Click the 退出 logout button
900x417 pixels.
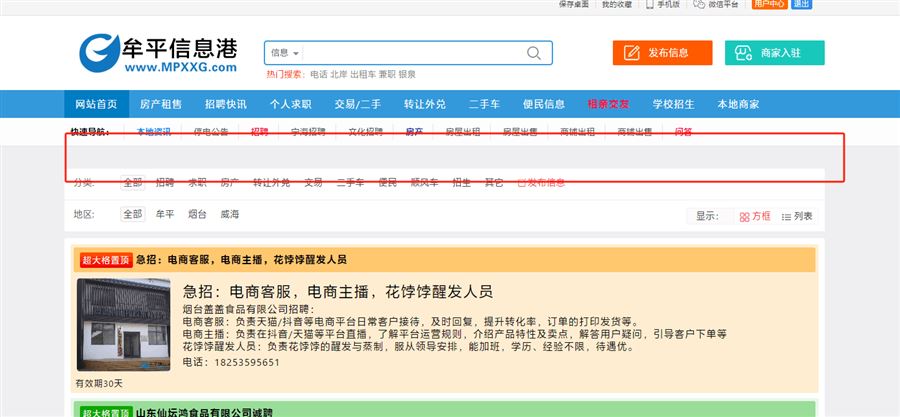point(801,4)
